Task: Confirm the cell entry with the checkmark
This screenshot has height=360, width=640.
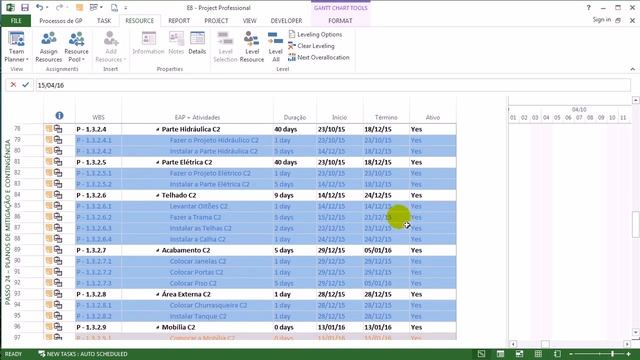Action: [25, 84]
